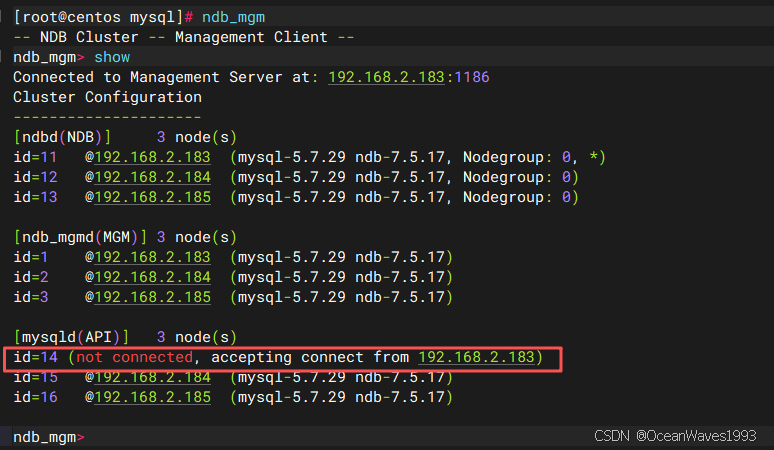Click the [mysqld(API)] section header
Viewport: 774px width, 450px height.
point(71,337)
